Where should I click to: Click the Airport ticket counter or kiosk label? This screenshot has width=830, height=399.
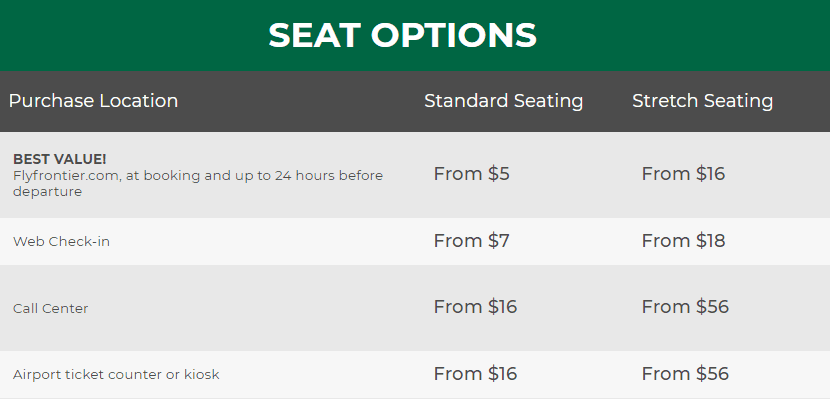(116, 375)
